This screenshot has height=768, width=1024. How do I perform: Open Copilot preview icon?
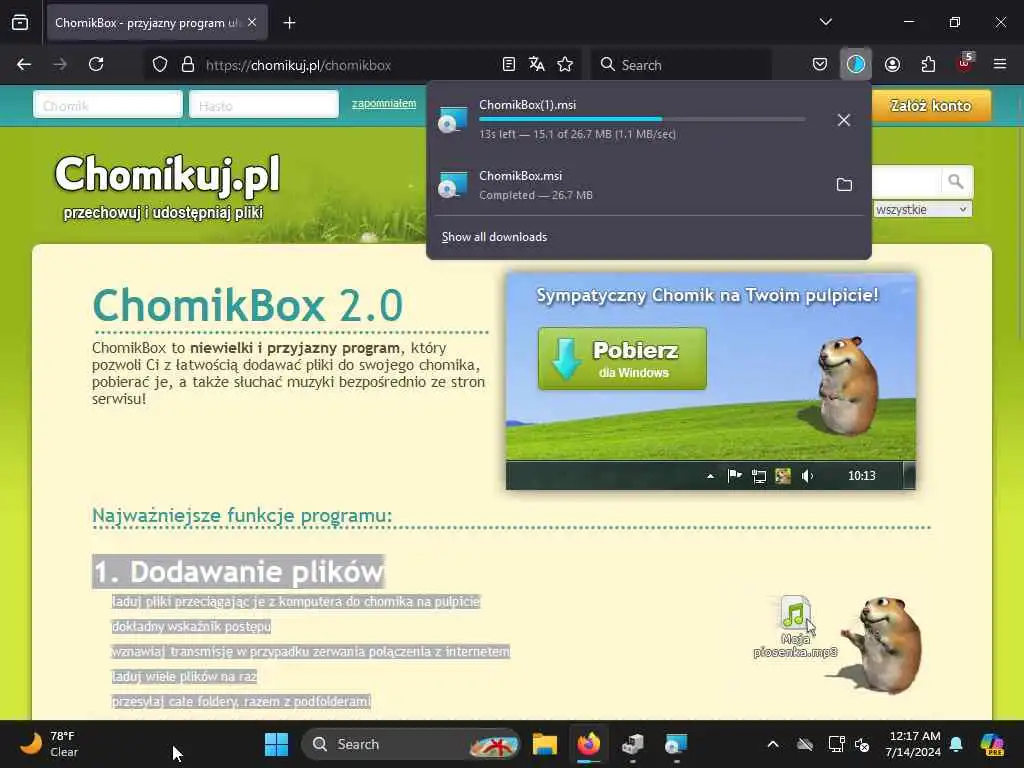click(x=992, y=744)
